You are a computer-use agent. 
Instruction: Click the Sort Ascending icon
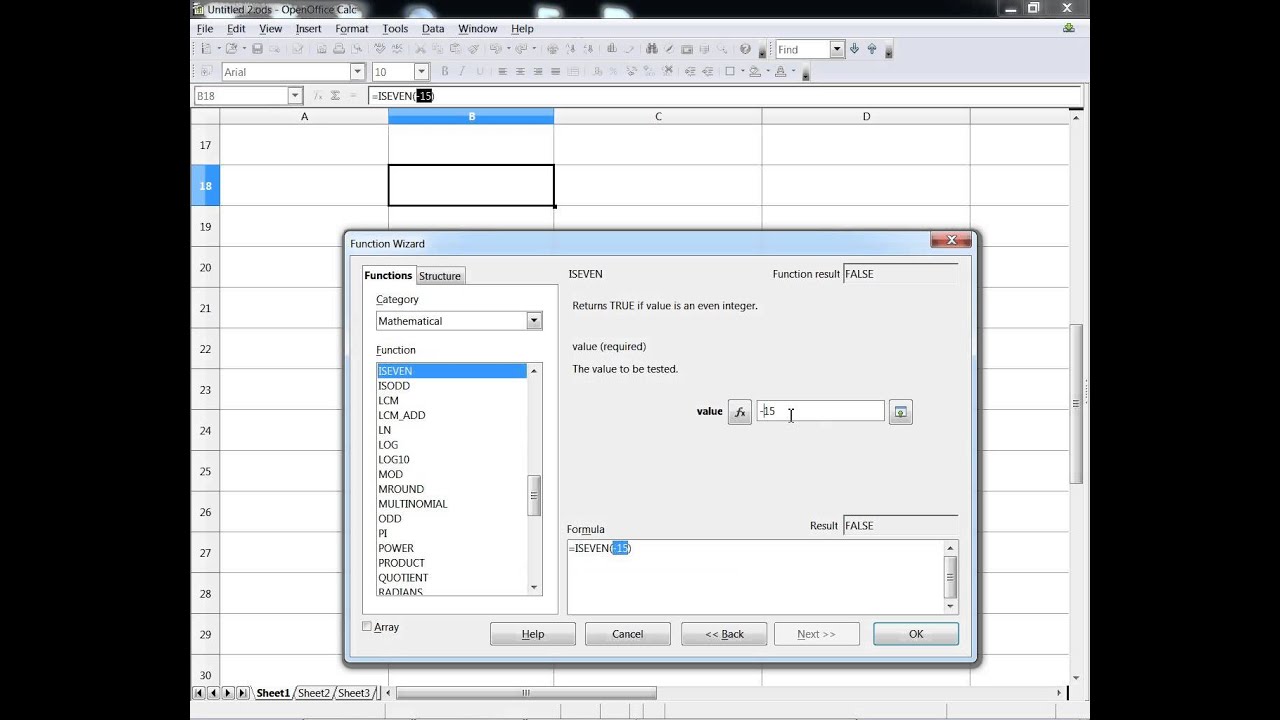click(571, 49)
